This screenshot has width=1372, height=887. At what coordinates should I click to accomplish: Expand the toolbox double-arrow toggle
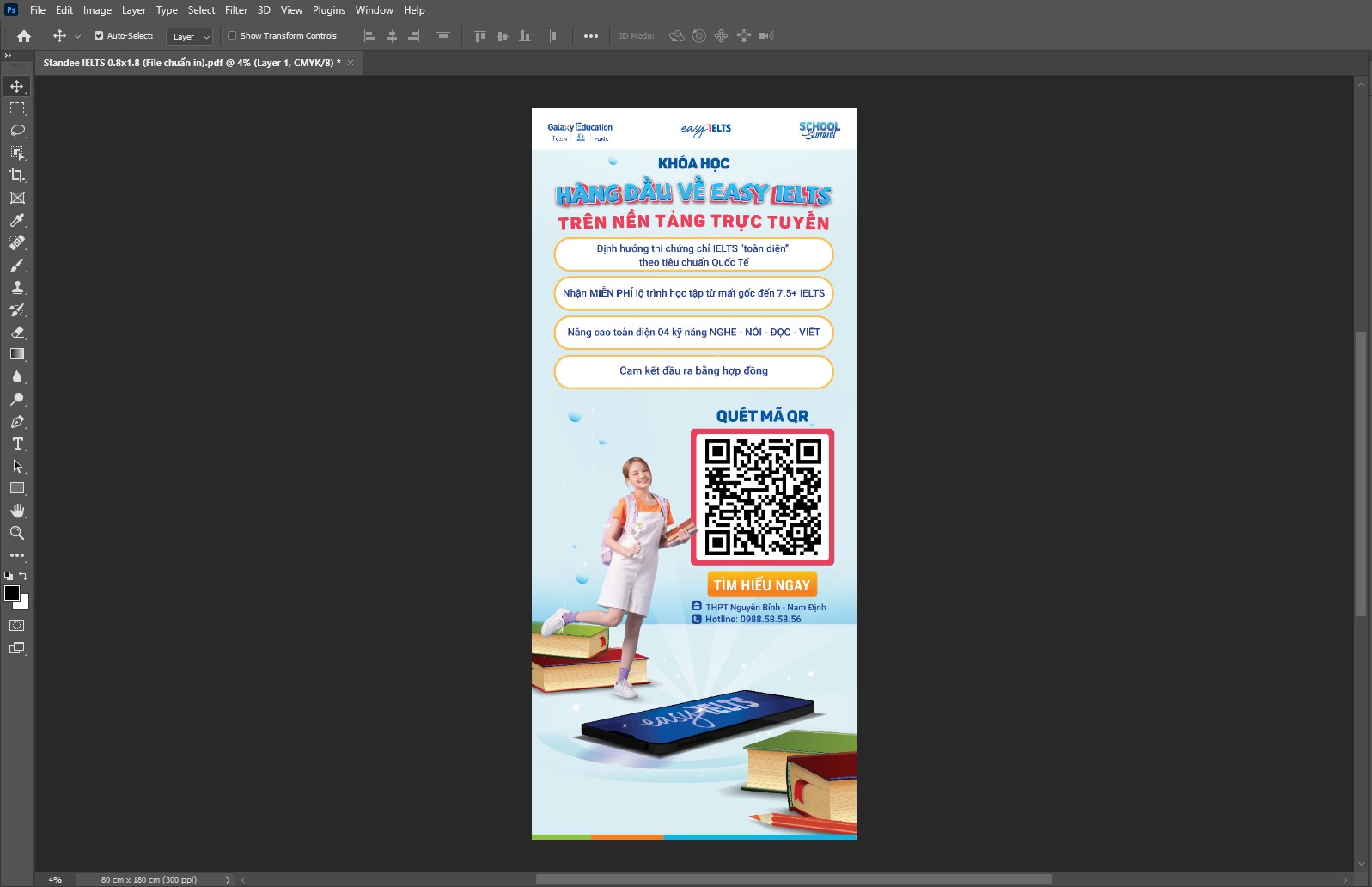coord(8,55)
